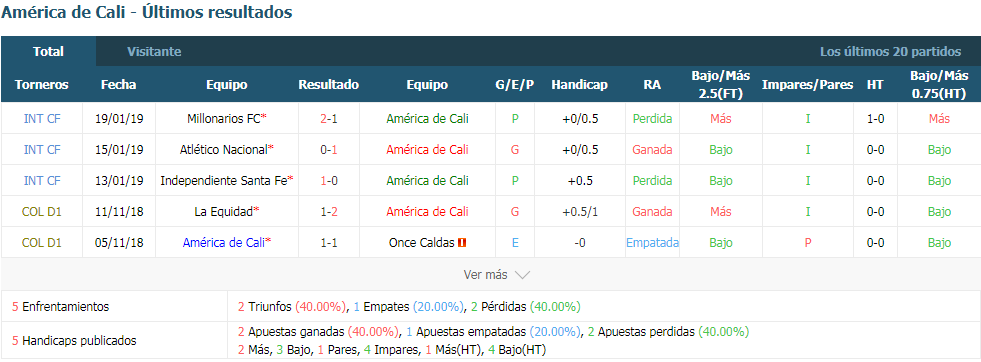Viewport: 981px width, 362px height.
Task: Open the 2-1 result of Millonarios match
Action: pos(329,118)
